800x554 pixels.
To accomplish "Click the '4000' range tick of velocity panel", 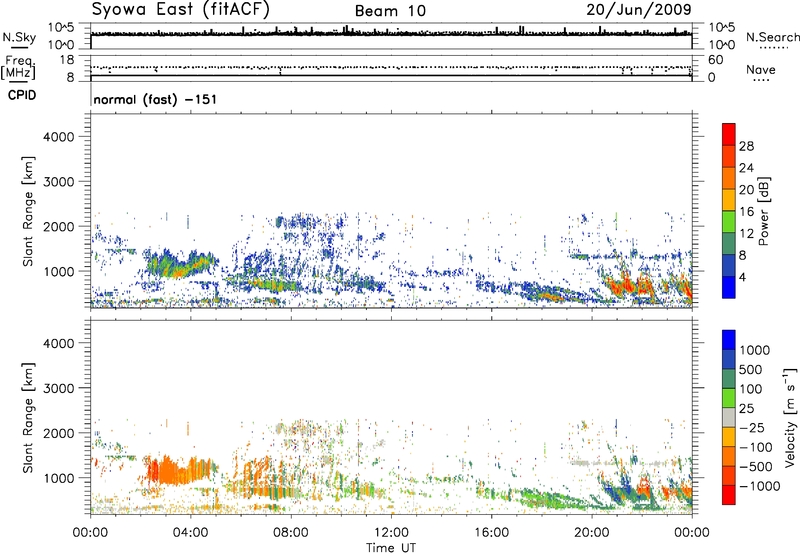I will (58, 343).
